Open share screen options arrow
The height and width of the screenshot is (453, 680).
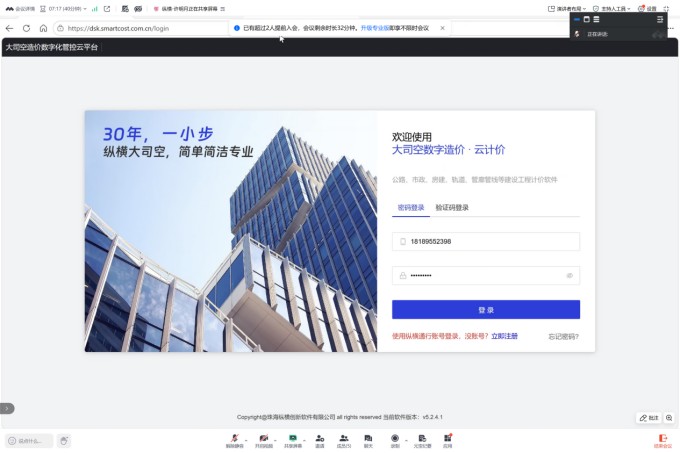tap(304, 440)
